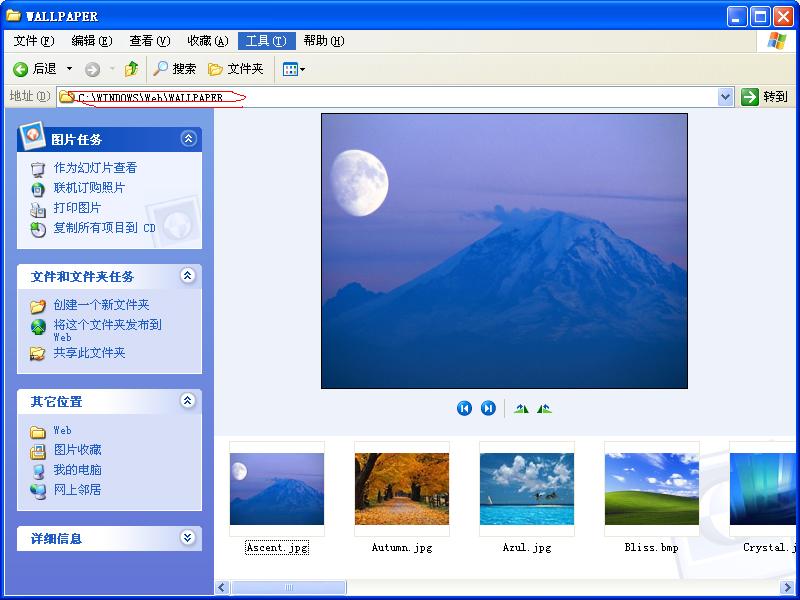
Task: Open the Search (搜索) toolbar button
Action: pyautogui.click(x=174, y=69)
